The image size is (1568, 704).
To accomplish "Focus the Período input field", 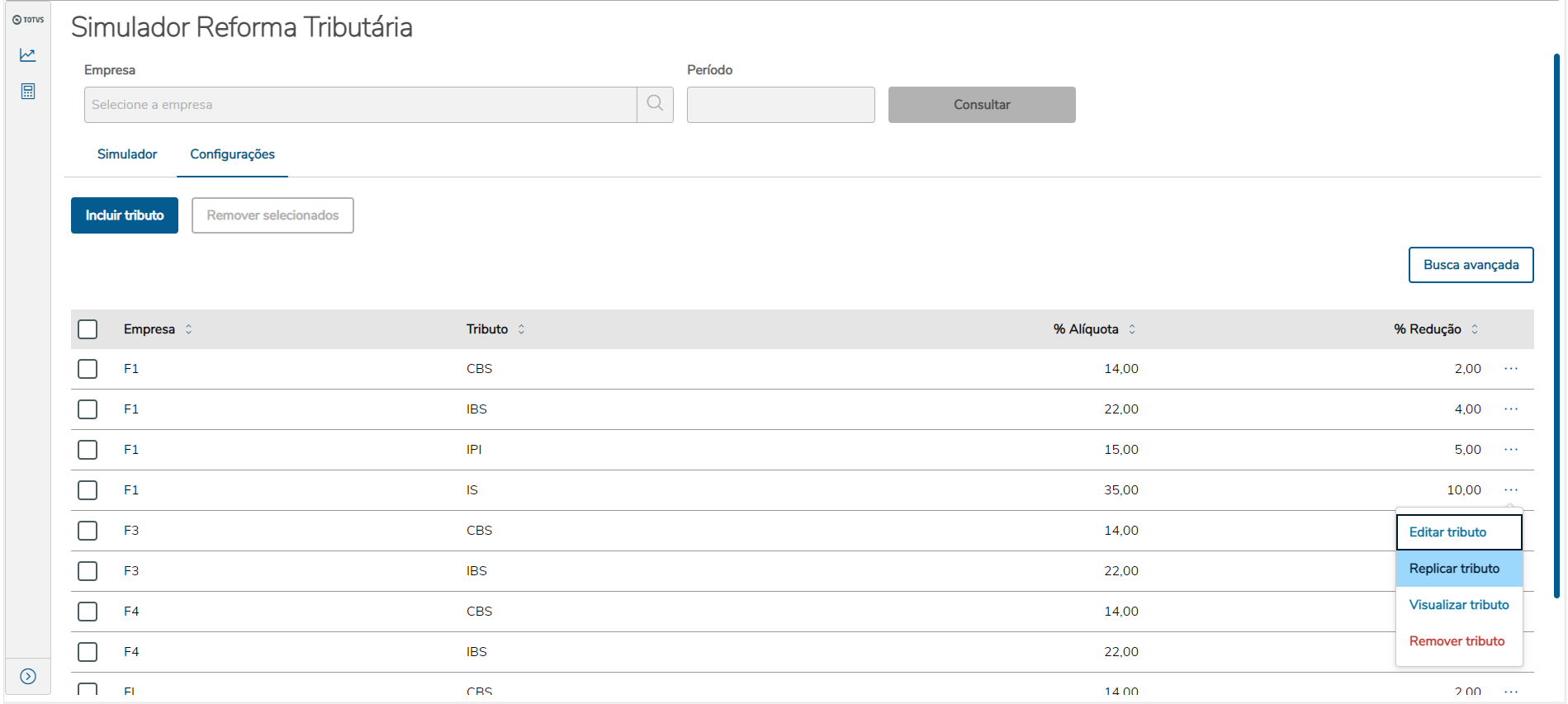I will click(x=780, y=105).
